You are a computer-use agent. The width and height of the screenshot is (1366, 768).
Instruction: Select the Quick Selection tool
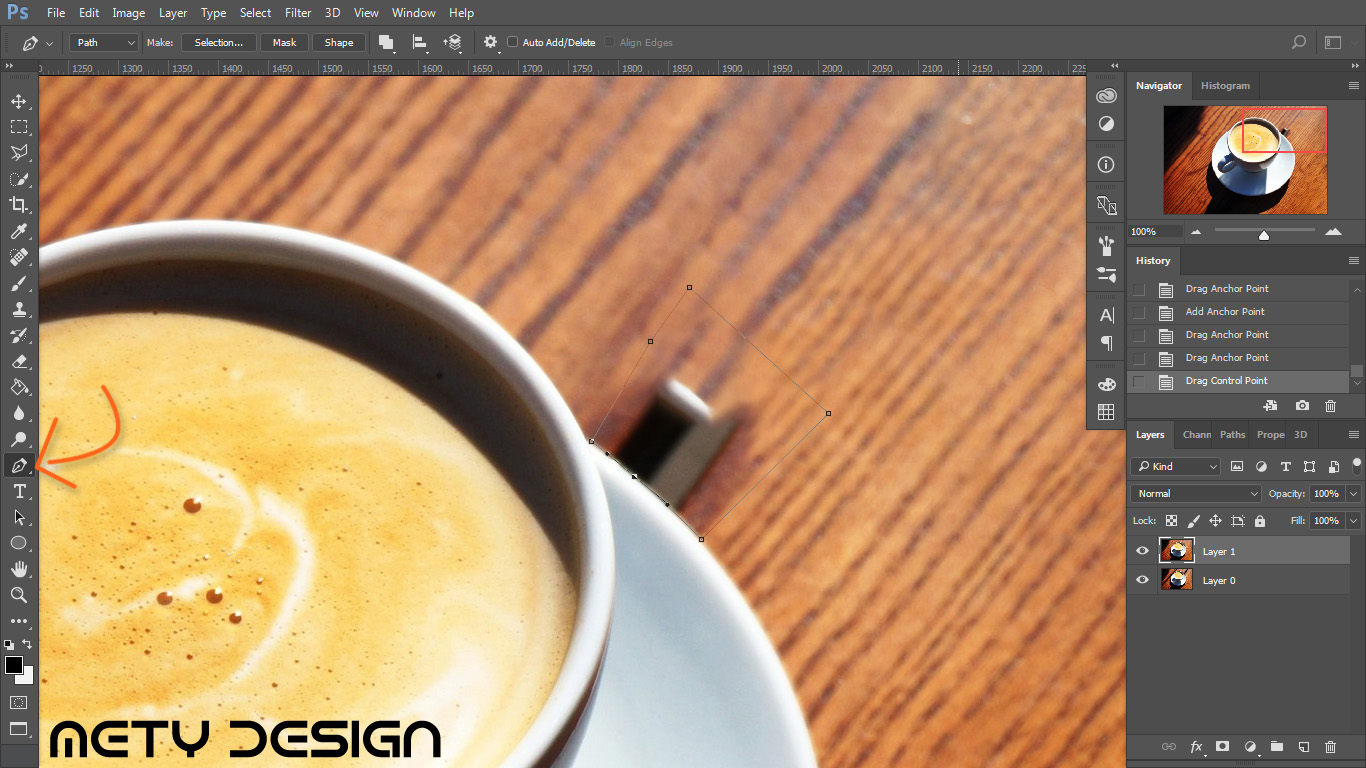(19, 179)
